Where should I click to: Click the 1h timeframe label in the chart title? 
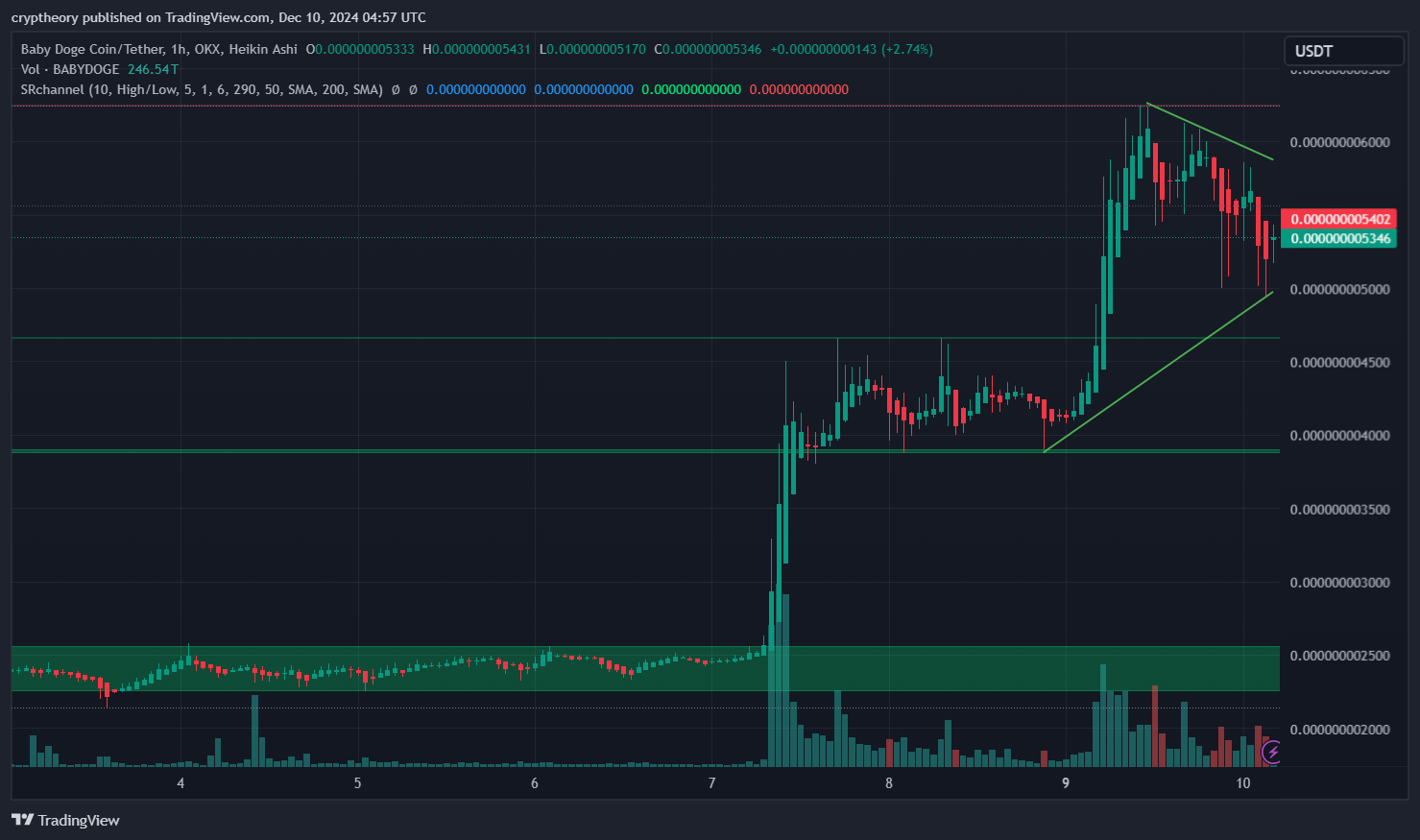180,49
